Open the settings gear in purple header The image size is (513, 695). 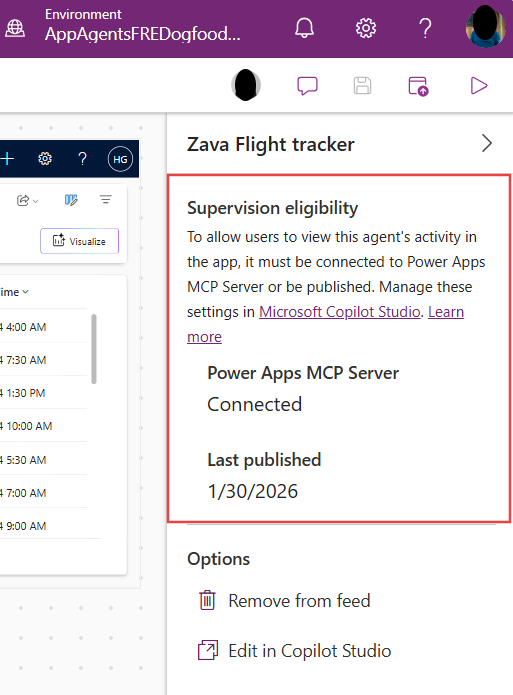click(366, 28)
